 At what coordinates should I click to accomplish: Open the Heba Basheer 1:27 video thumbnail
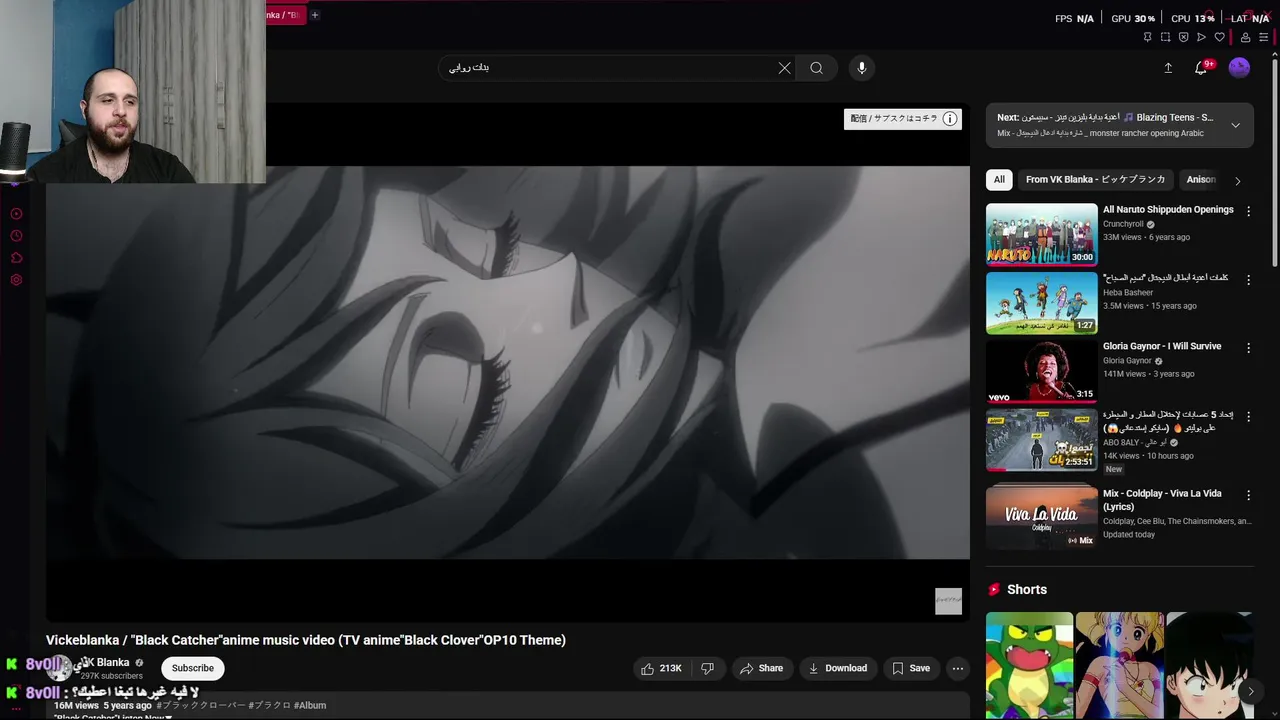(x=1042, y=303)
